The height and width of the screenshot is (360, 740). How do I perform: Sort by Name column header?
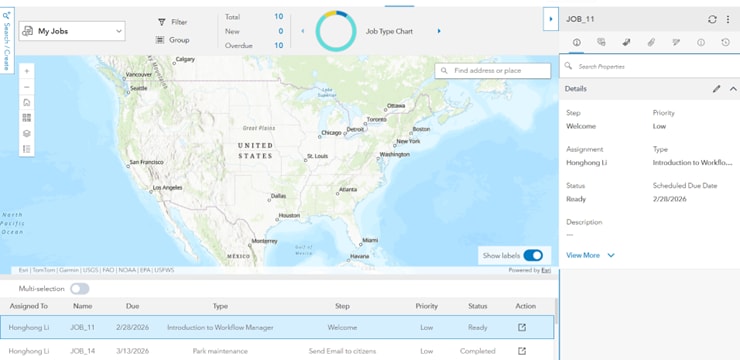click(83, 306)
